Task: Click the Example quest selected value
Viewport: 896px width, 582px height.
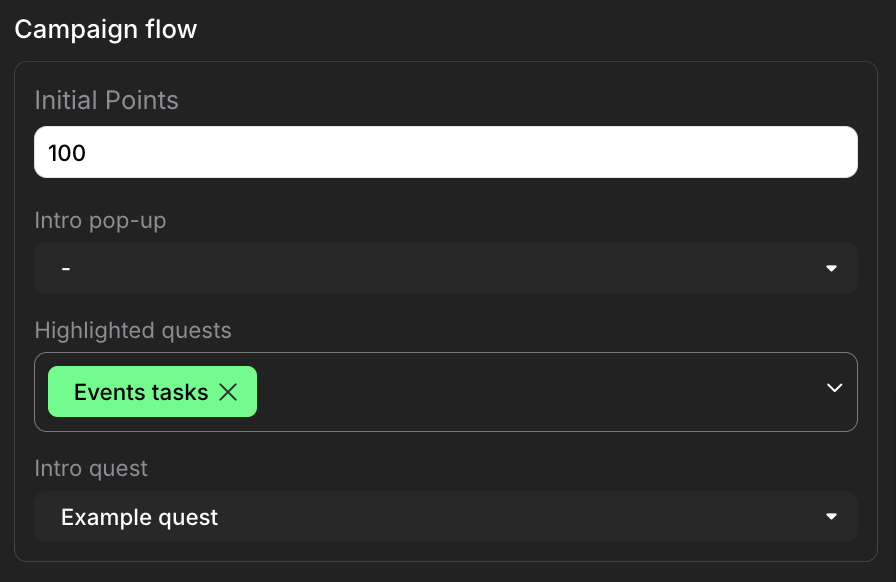Action: pyautogui.click(x=139, y=517)
